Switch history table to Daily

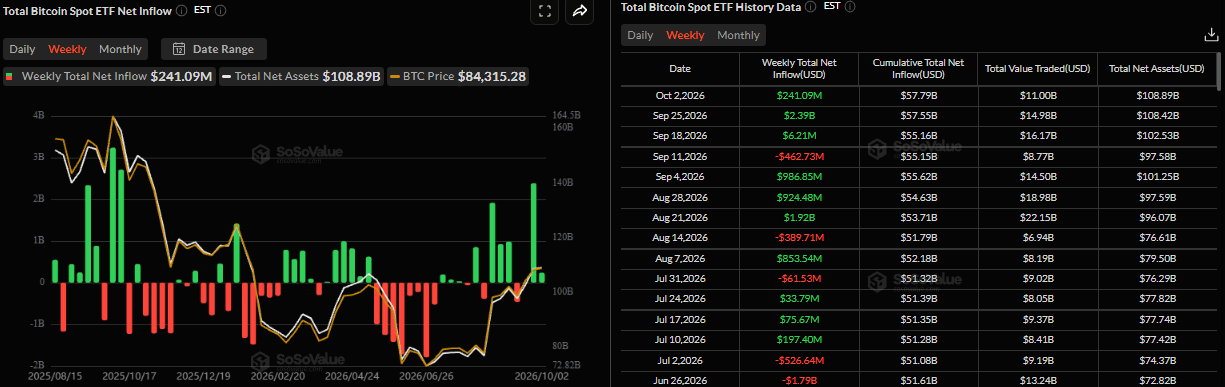point(640,35)
